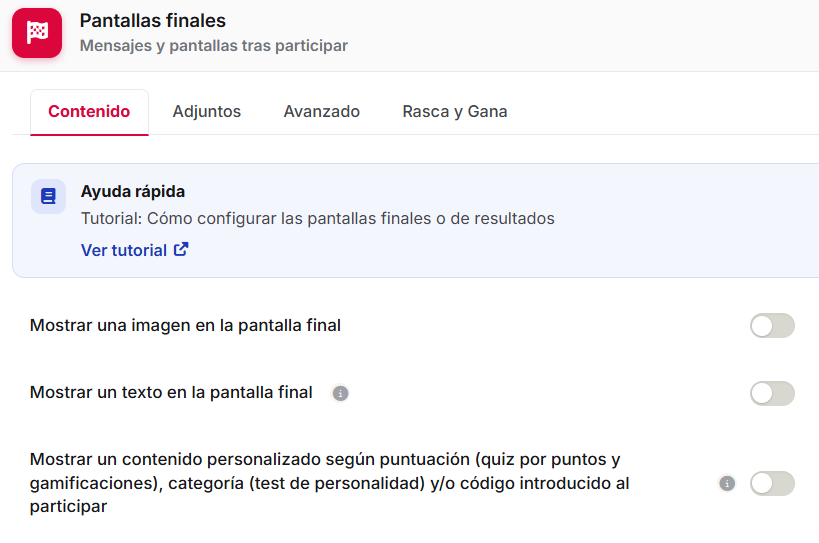Click the label 'Mostrar una imagen en la pantalla final'
The image size is (819, 543).
pyautogui.click(x=185, y=325)
